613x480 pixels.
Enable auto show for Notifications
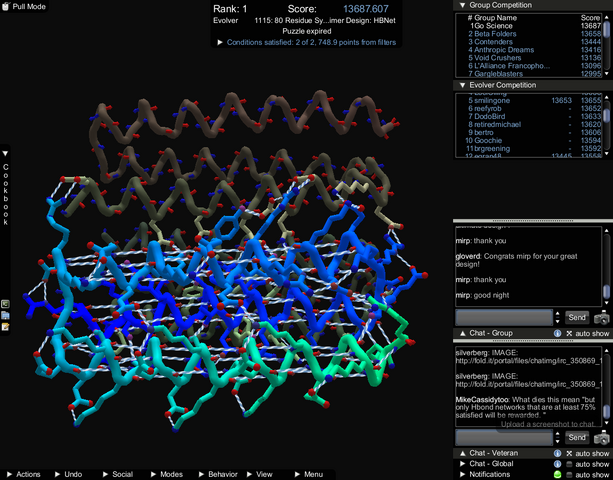pyautogui.click(x=588, y=475)
